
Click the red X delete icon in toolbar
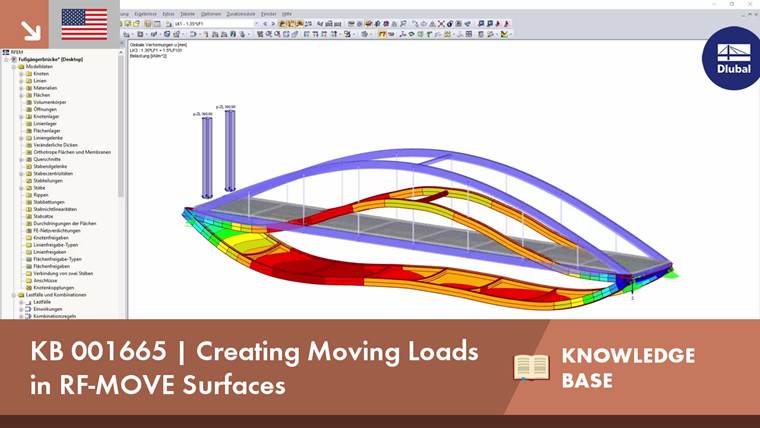[441, 23]
